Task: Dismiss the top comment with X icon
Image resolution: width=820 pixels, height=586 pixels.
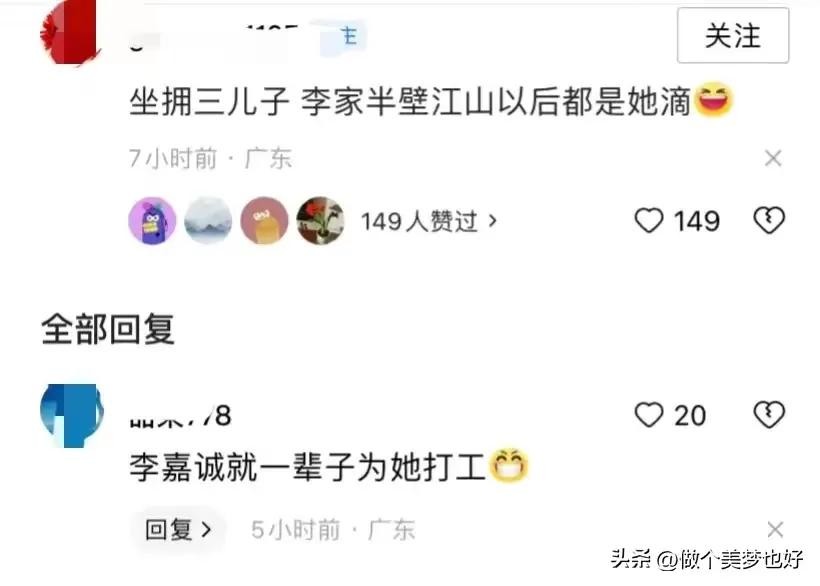Action: [773, 158]
